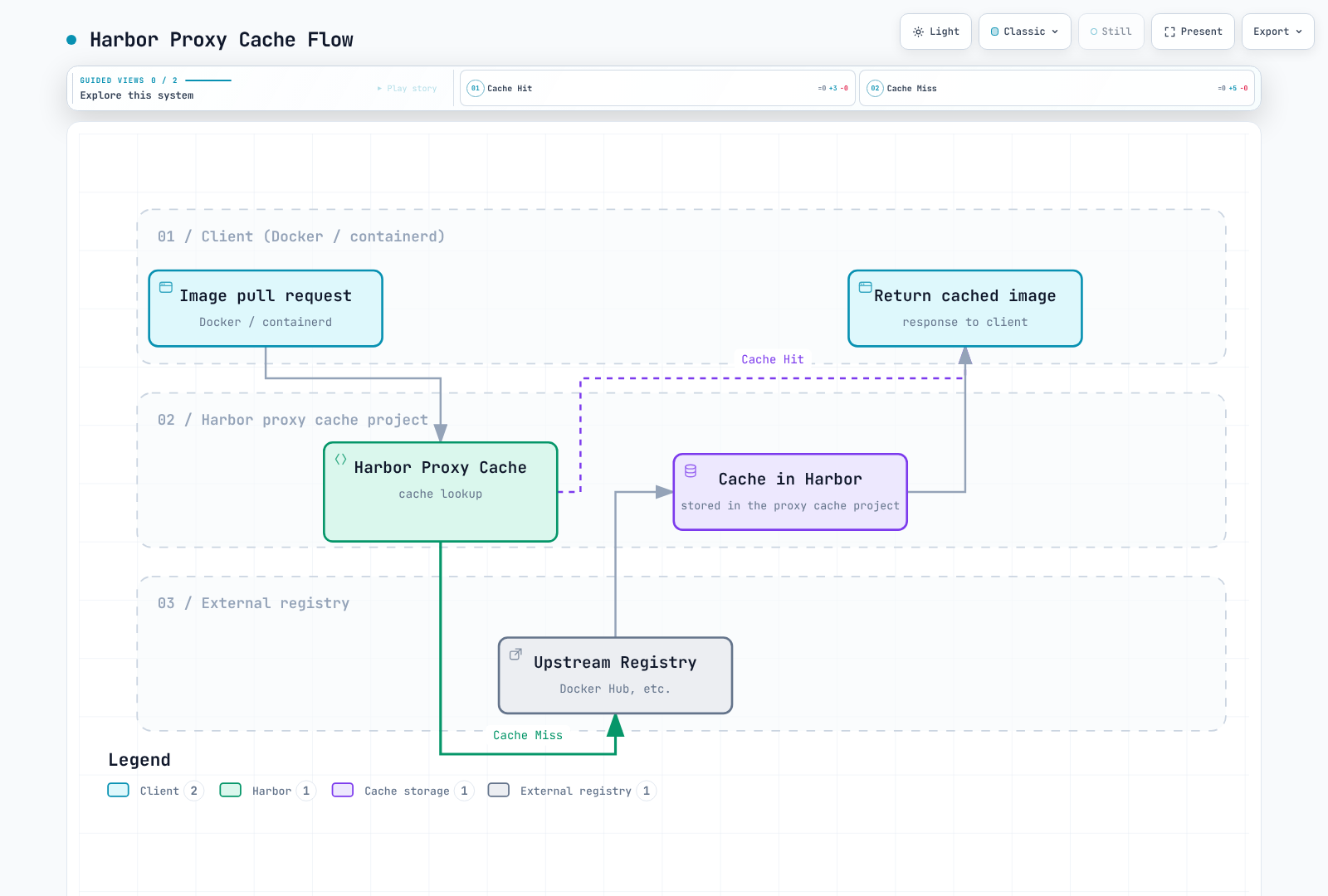Toggle the Light theme mode
Viewport: 1328px width, 896px height.
[935, 32]
